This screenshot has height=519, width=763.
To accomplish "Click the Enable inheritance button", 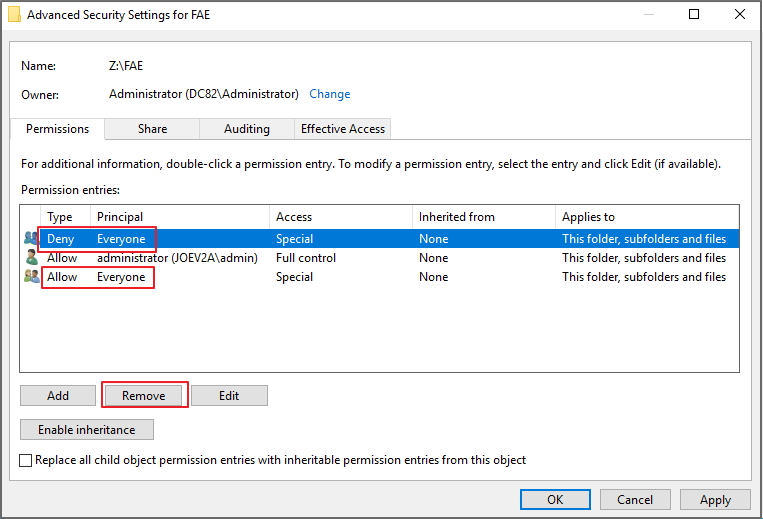I will (x=87, y=430).
